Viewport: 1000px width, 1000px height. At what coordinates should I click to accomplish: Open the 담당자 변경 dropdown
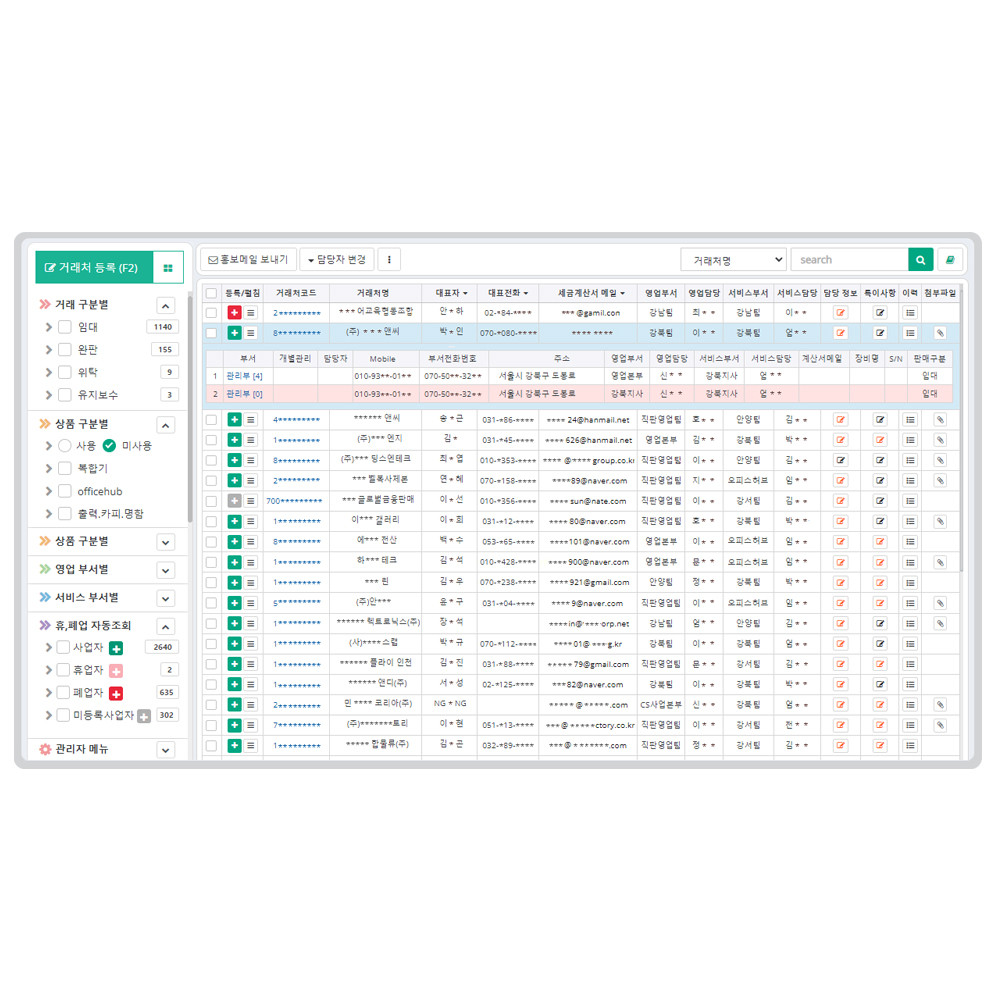[x=334, y=260]
